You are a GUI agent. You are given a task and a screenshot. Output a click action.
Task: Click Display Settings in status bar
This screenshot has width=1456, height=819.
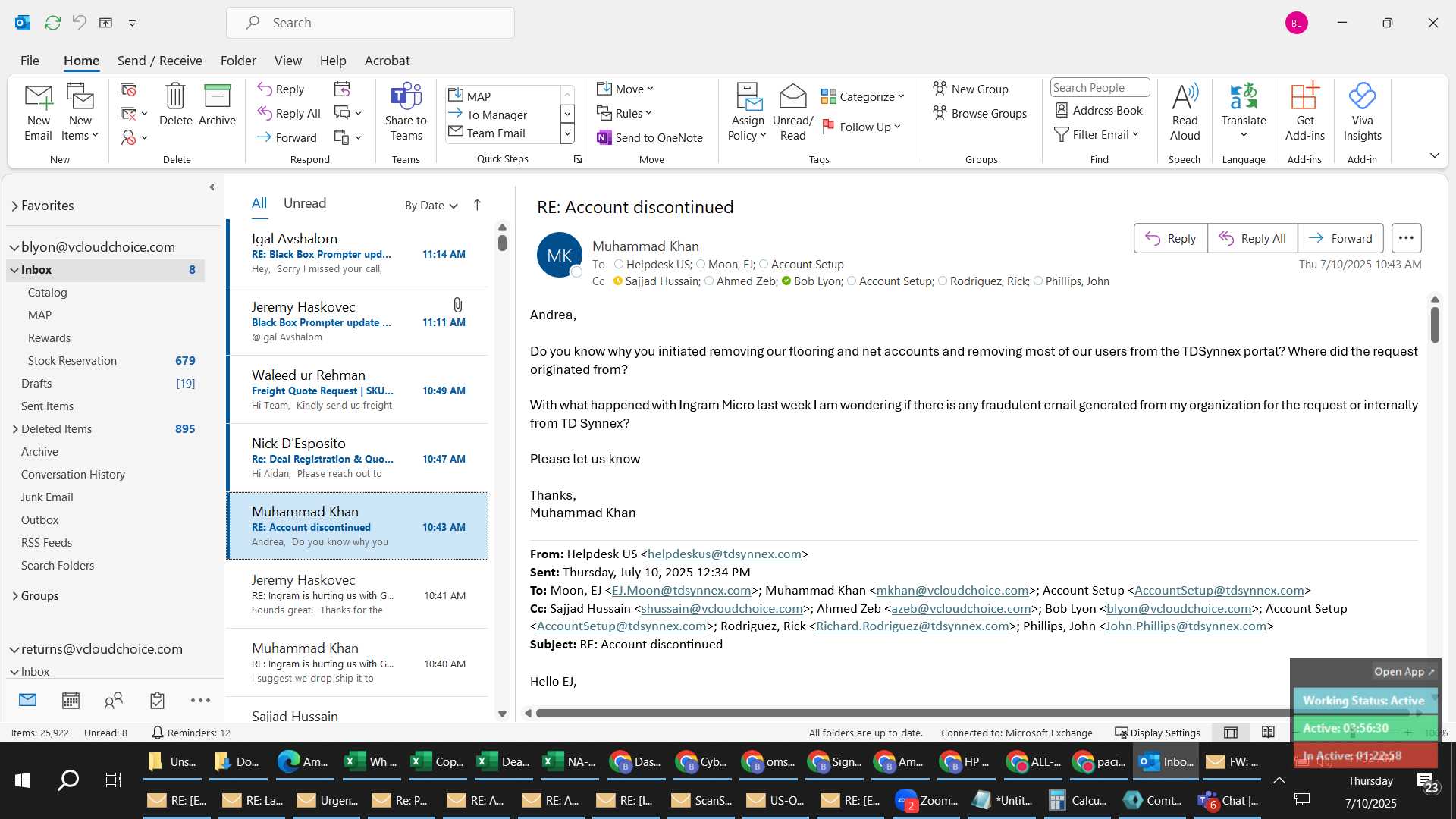point(1157,733)
